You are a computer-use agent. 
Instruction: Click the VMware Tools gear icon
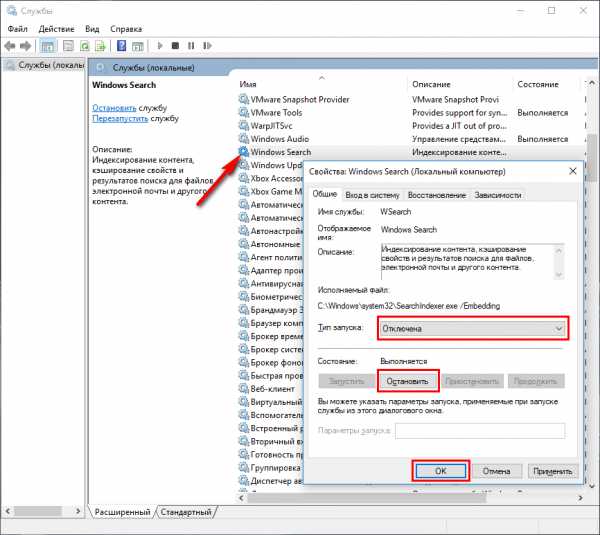pyautogui.click(x=244, y=113)
